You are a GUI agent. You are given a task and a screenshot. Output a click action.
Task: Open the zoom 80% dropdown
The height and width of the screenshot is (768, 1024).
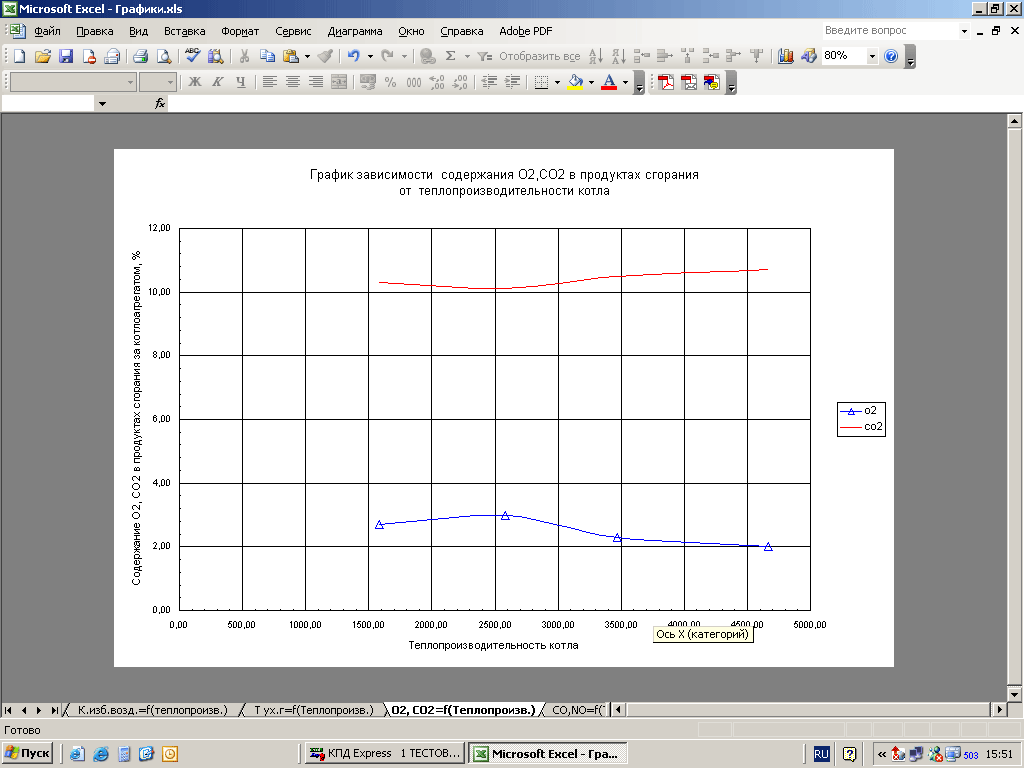[872, 56]
